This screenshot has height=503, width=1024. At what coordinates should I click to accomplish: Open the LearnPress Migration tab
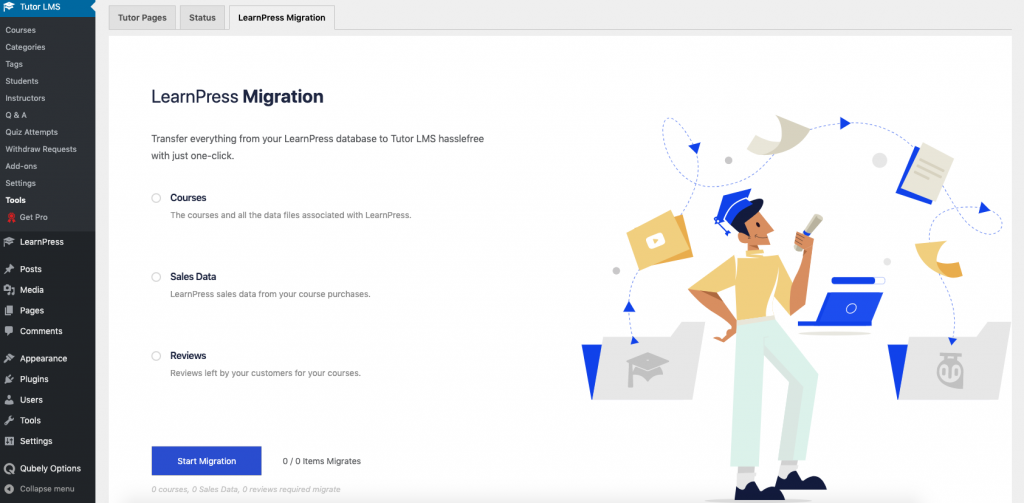(281, 18)
